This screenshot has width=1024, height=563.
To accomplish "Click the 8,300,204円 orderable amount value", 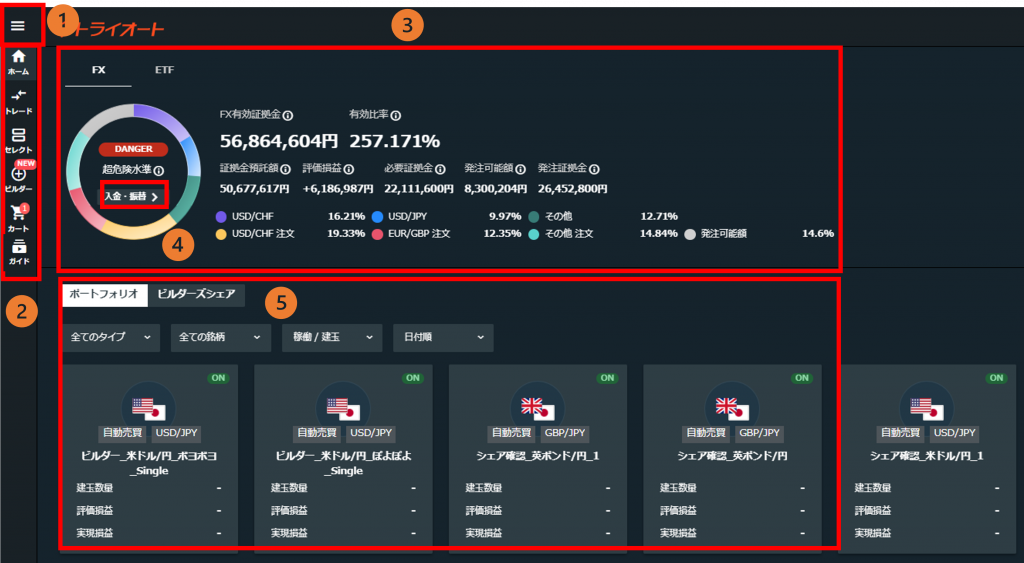I will 496,189.
